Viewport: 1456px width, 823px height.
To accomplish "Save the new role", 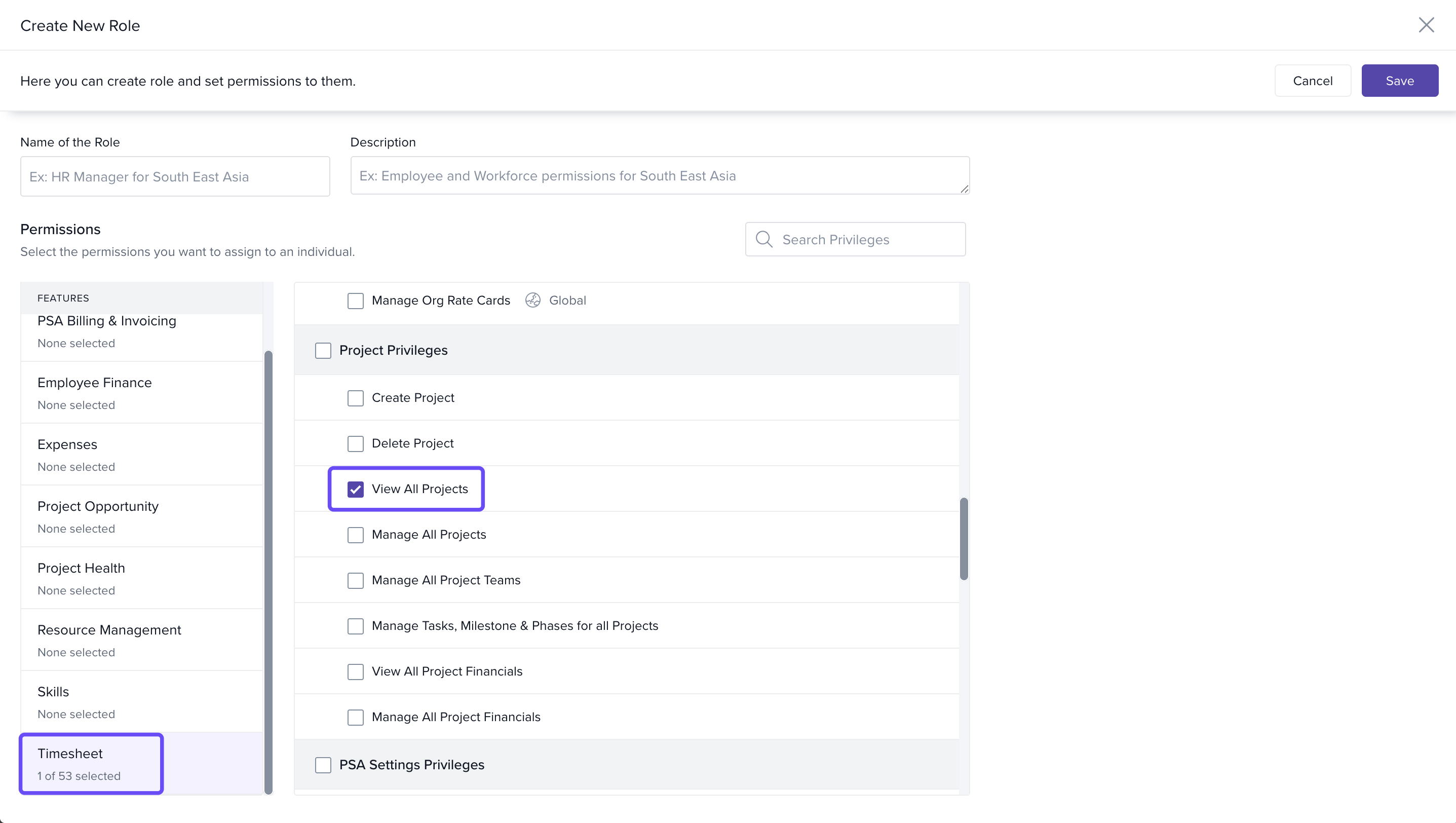I will coord(1399,81).
